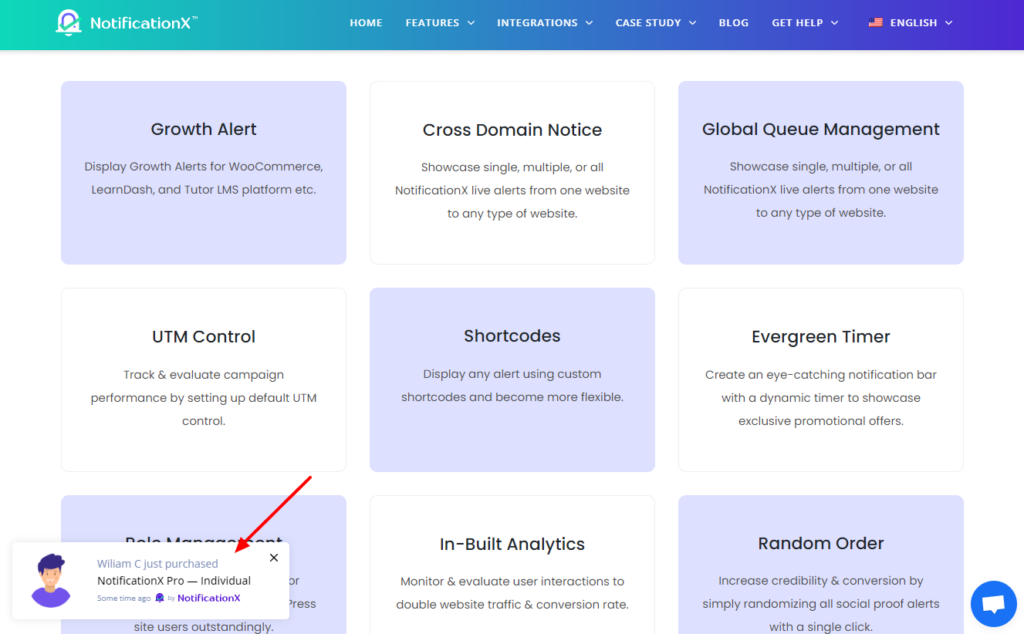Click the US flag icon beside English

click(875, 22)
